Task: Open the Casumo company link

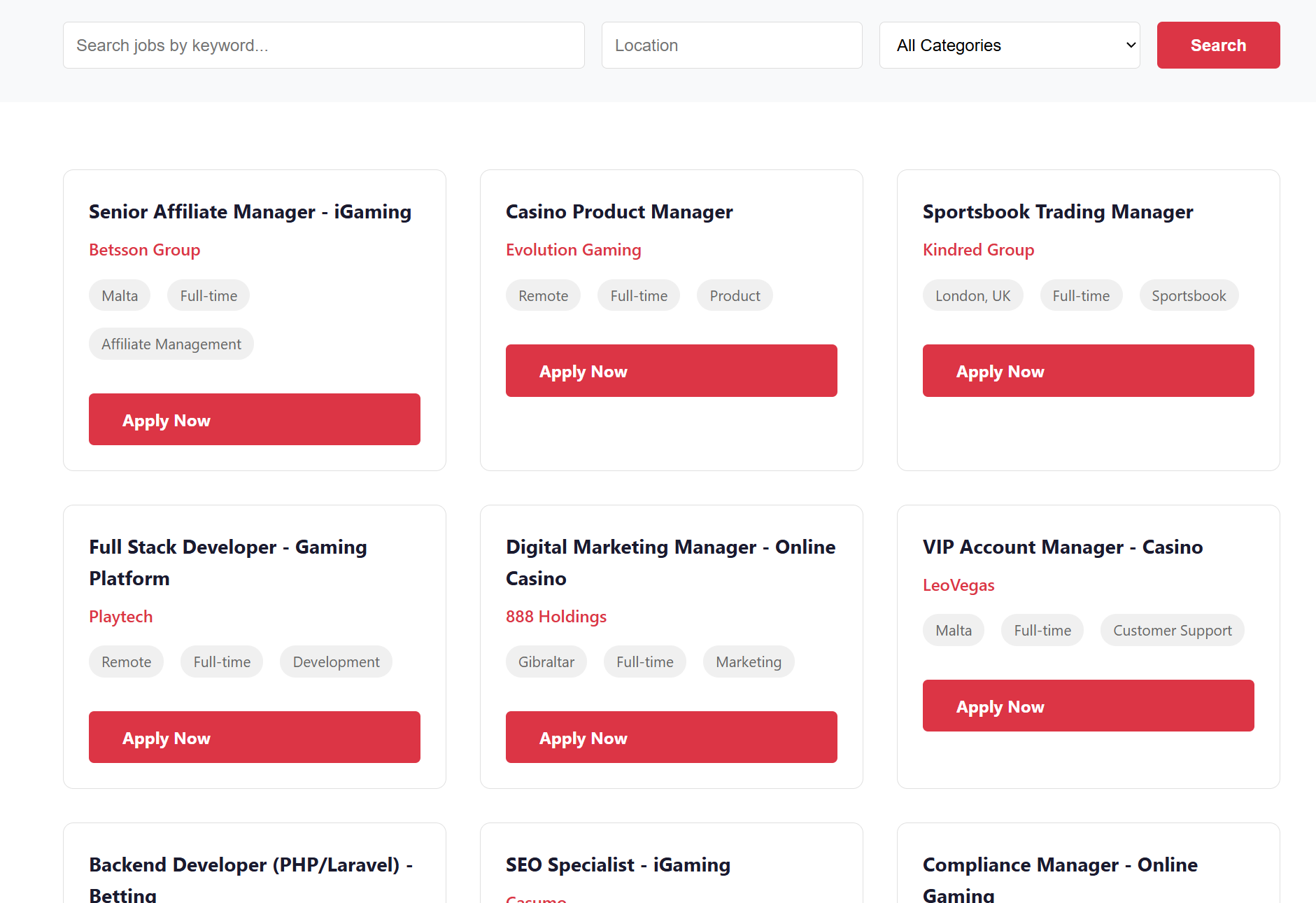Action: (535, 899)
